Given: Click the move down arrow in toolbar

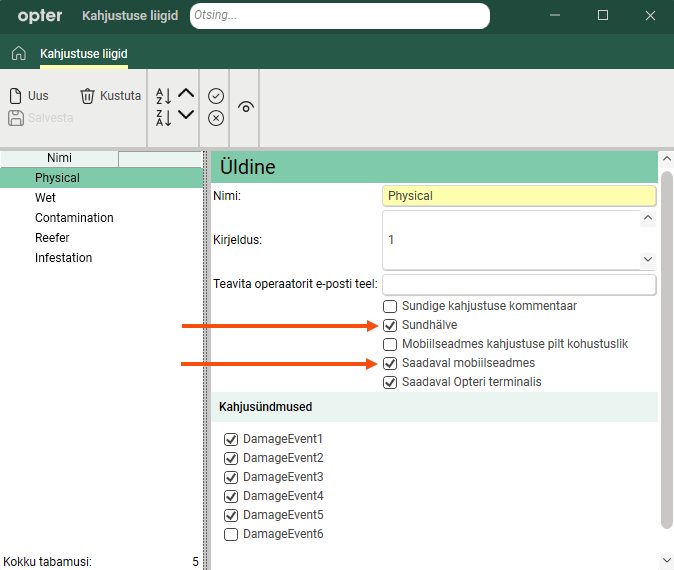Looking at the screenshot, I should pyautogui.click(x=186, y=115).
